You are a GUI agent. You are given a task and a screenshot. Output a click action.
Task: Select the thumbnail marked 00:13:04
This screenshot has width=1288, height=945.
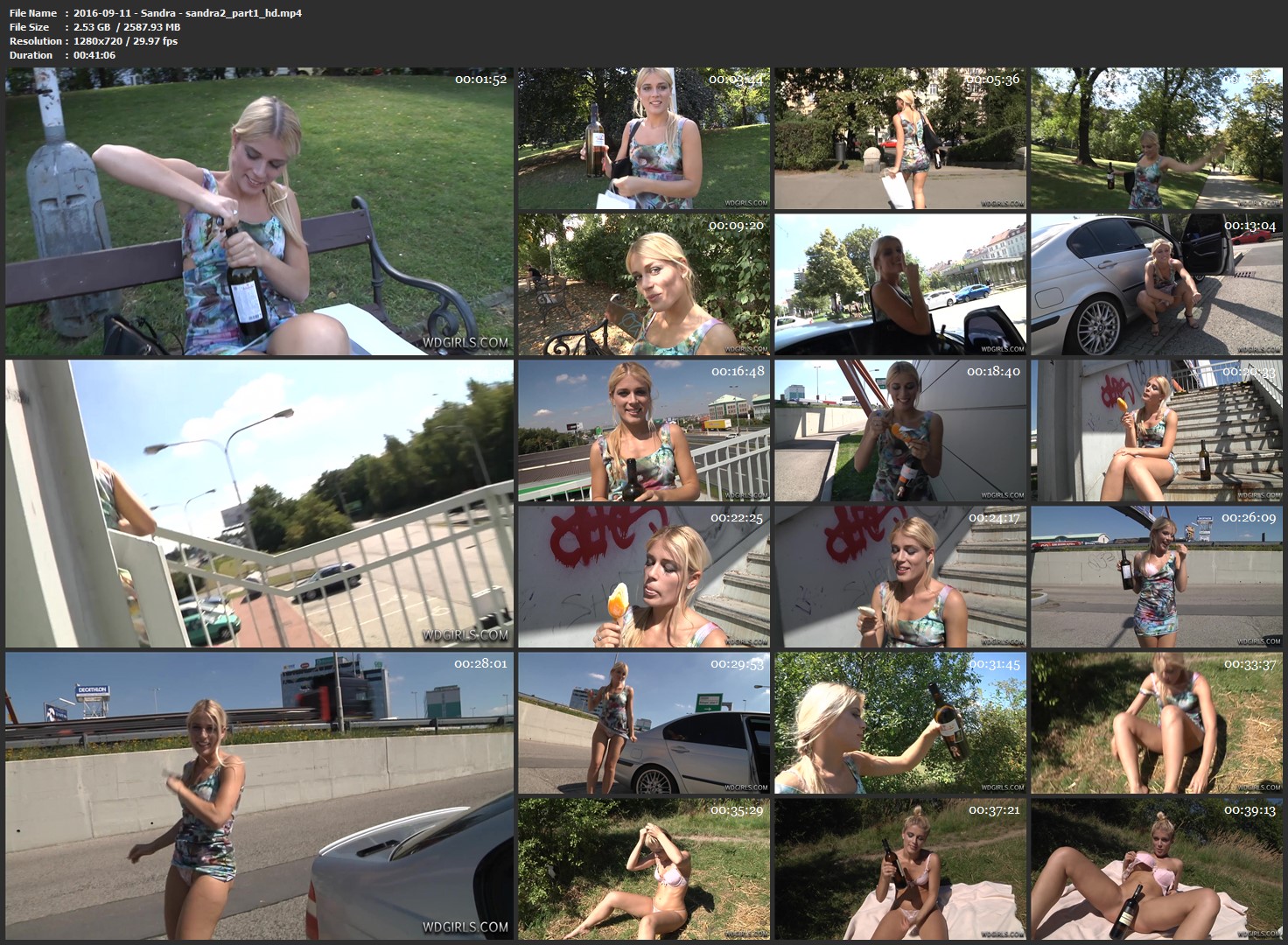(x=1158, y=284)
